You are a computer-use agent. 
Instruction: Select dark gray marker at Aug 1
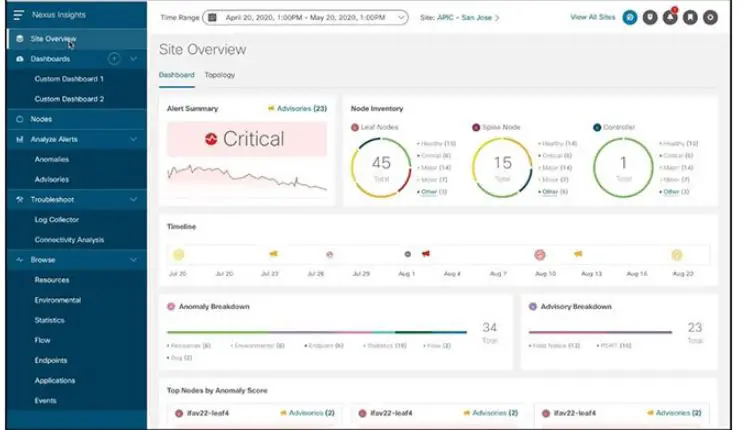point(408,254)
